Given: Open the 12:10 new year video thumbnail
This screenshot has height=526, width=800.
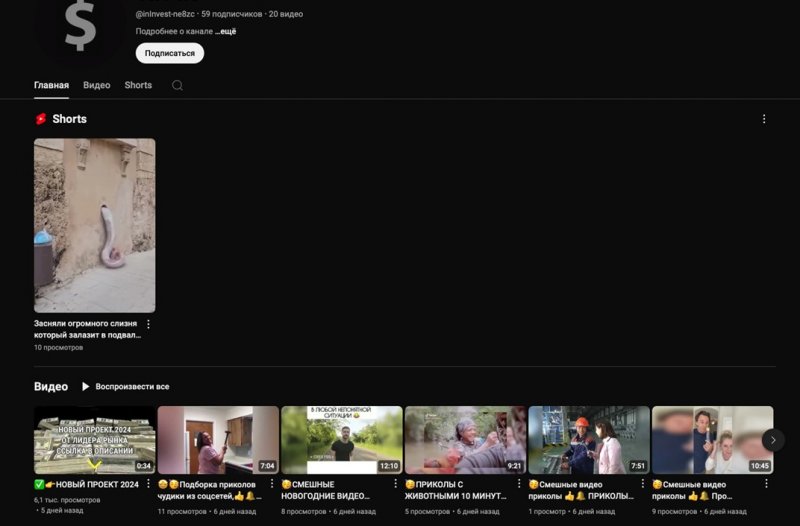Looking at the screenshot, I should click(341, 439).
